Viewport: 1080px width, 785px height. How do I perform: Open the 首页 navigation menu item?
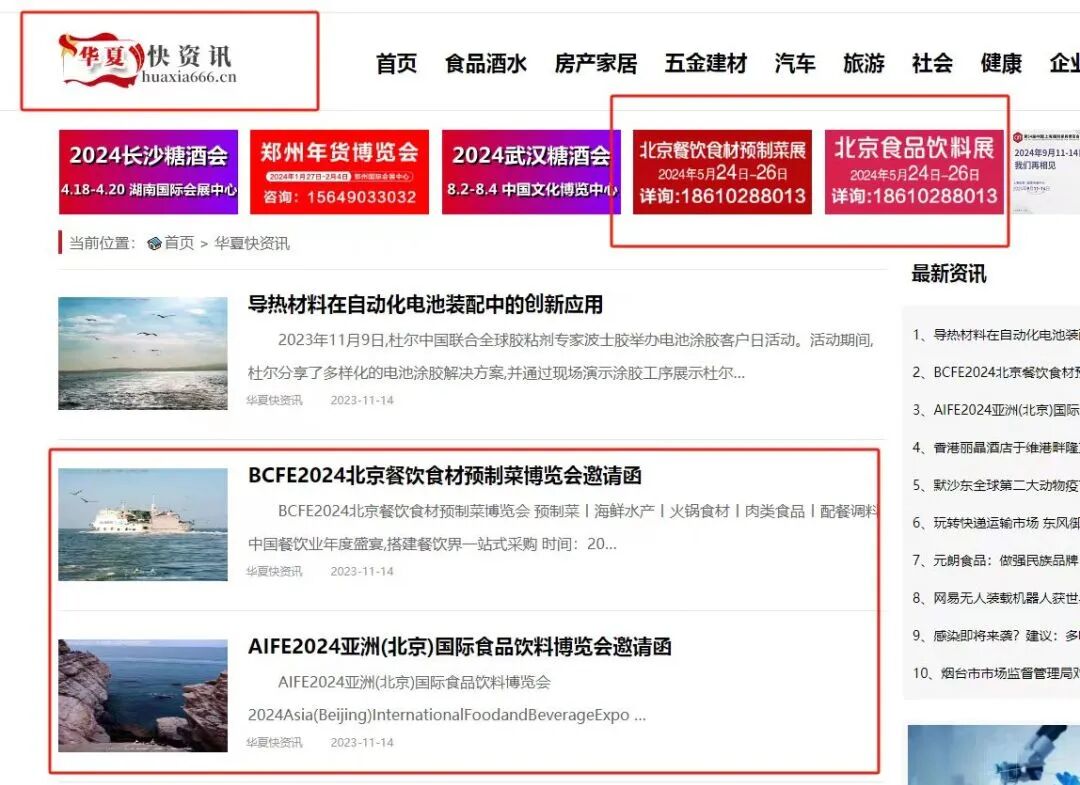(x=396, y=63)
